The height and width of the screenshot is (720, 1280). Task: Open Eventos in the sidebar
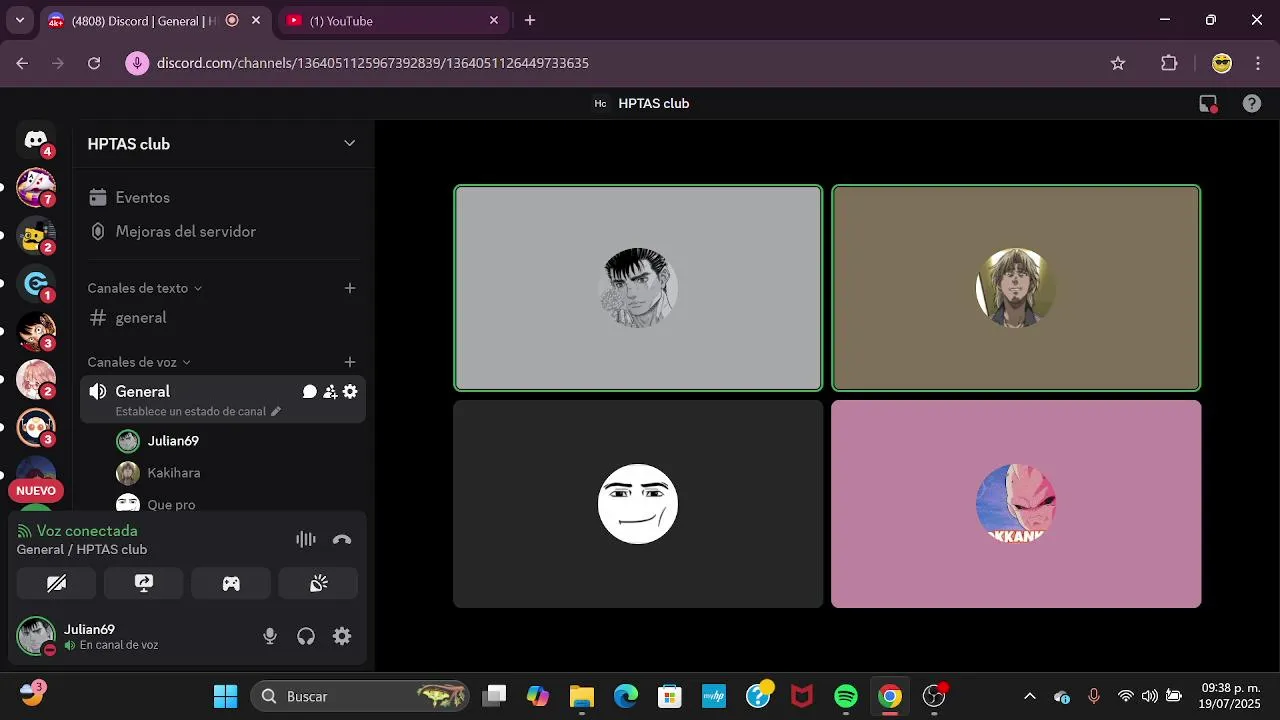coord(223,198)
